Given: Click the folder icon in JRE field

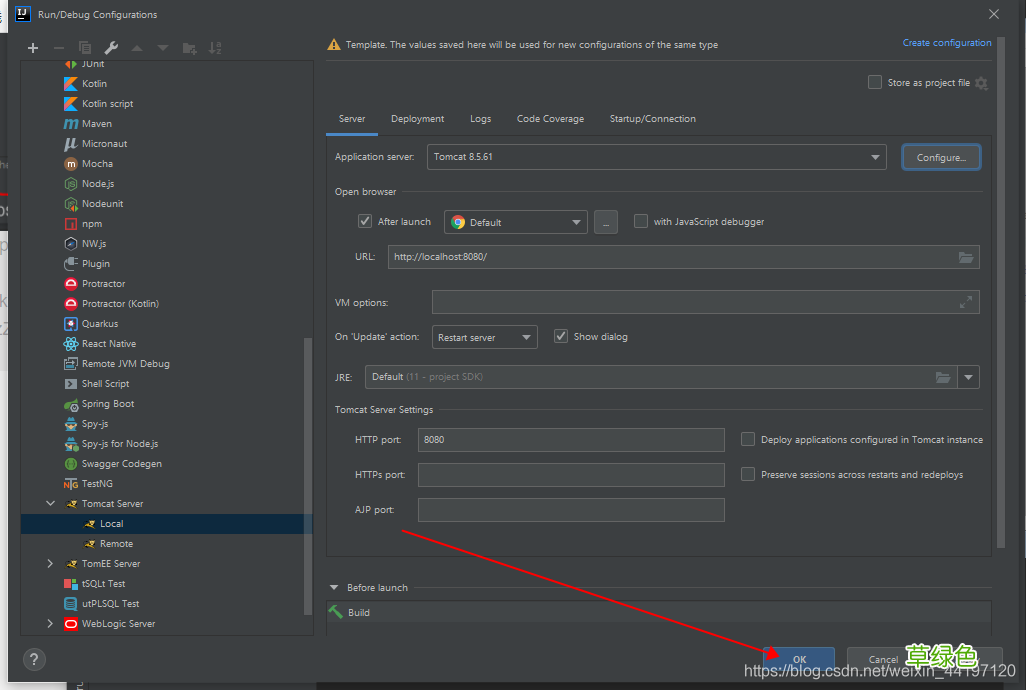Looking at the screenshot, I should (x=942, y=377).
